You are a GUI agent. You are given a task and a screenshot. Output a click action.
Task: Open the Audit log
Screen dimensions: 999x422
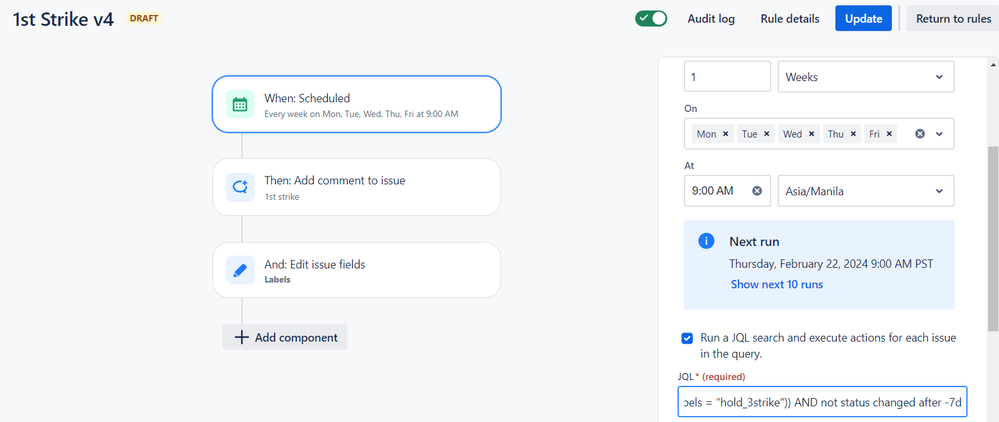[711, 18]
